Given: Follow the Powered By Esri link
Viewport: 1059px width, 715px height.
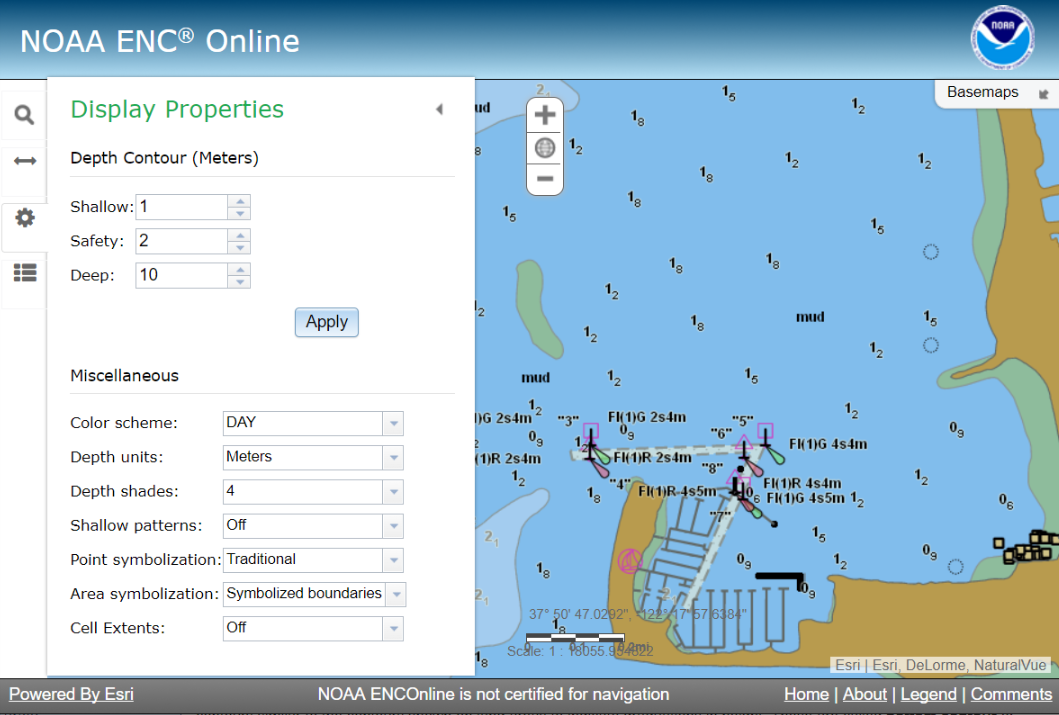Looking at the screenshot, I should [x=71, y=694].
